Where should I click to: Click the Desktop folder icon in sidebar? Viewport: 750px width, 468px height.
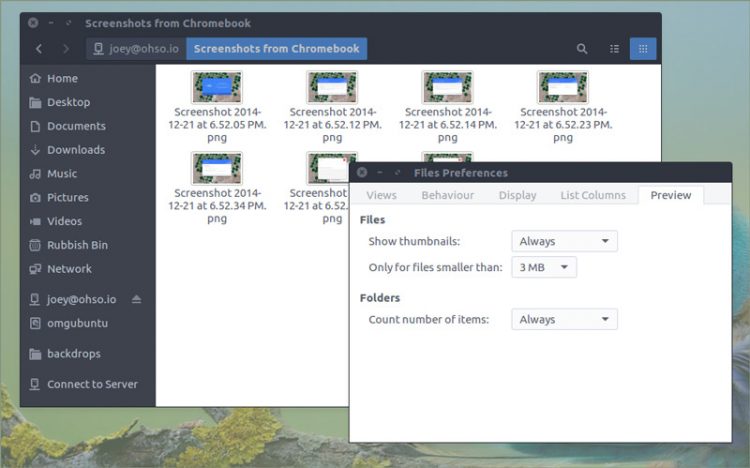35,102
